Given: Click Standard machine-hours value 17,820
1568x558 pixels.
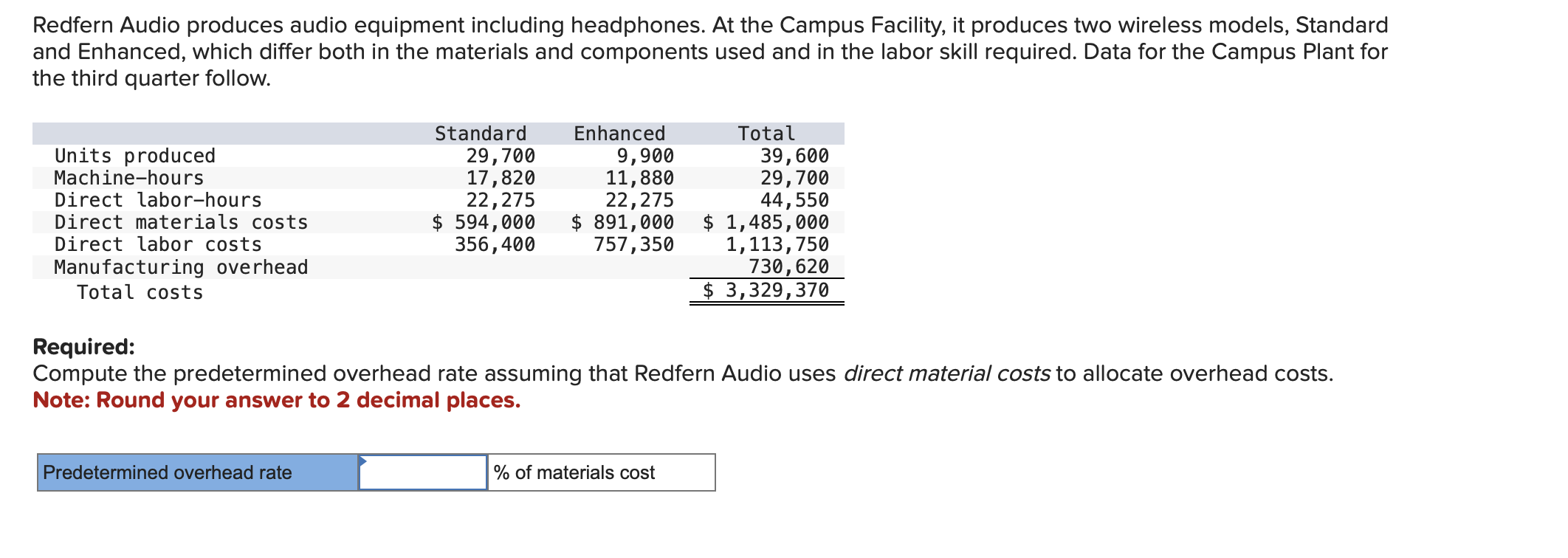Looking at the screenshot, I should pos(501,178).
